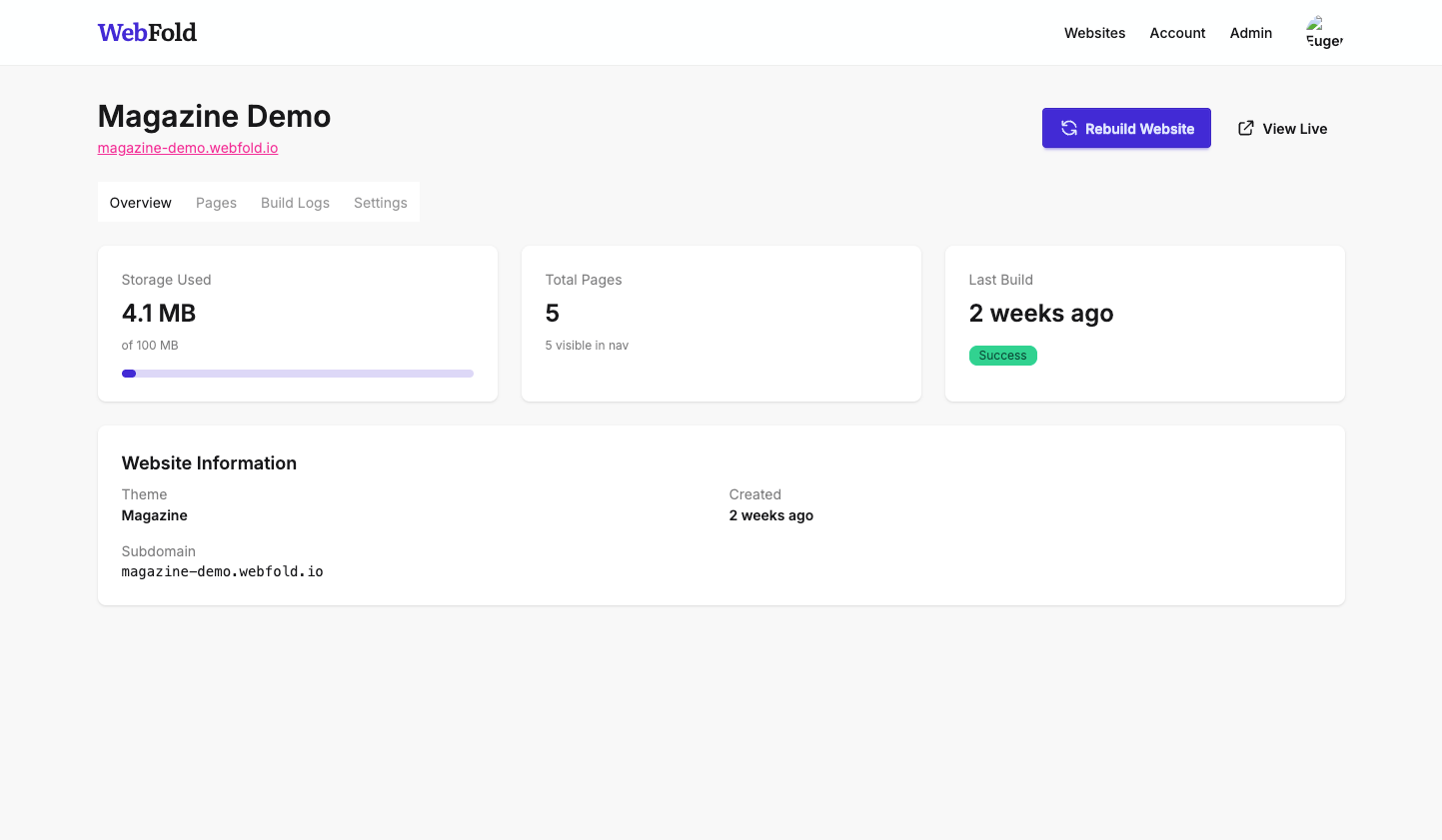Screen dimensions: 1442x840
Task: Open the Websites nav link
Action: click(1094, 33)
